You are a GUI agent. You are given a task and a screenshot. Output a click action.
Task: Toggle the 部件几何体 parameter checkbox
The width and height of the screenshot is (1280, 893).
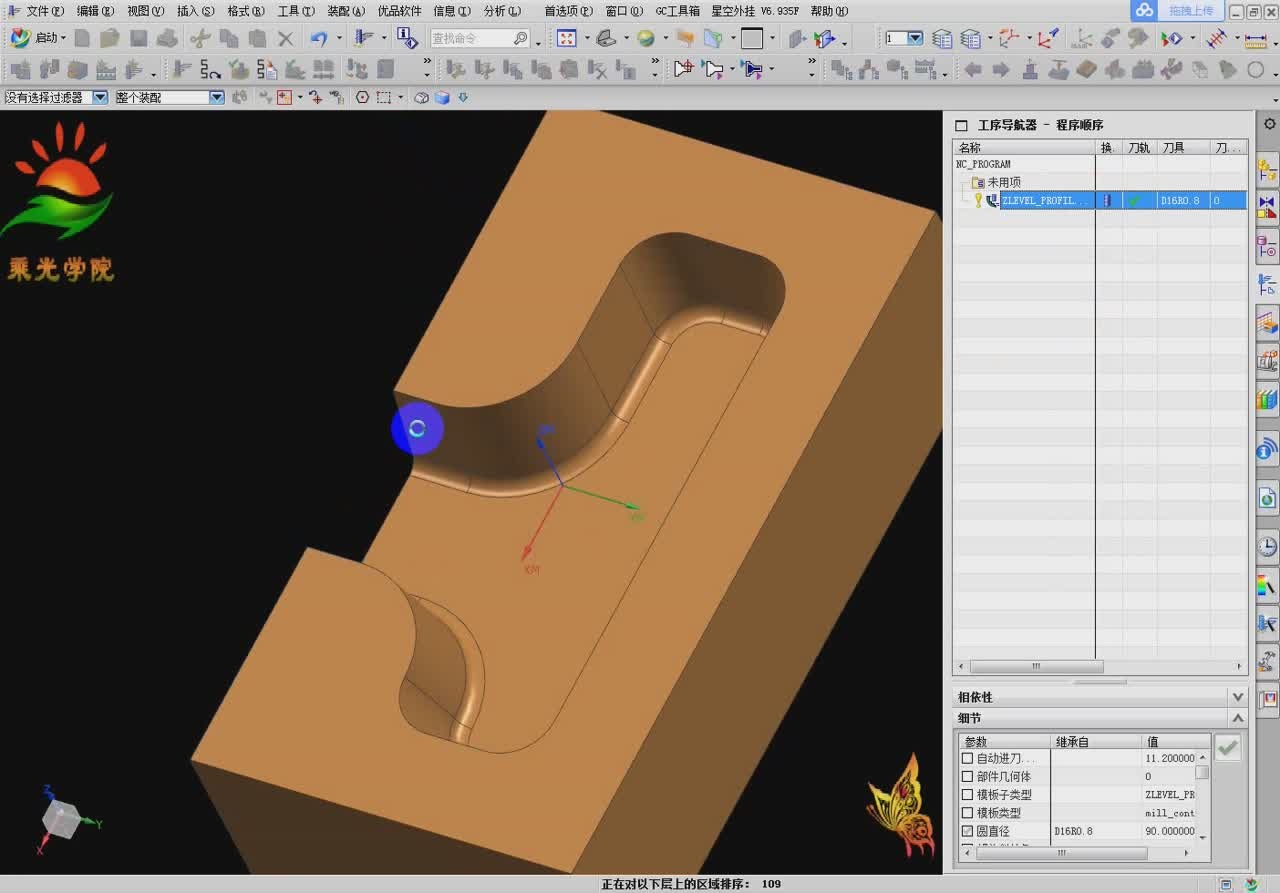click(x=967, y=776)
